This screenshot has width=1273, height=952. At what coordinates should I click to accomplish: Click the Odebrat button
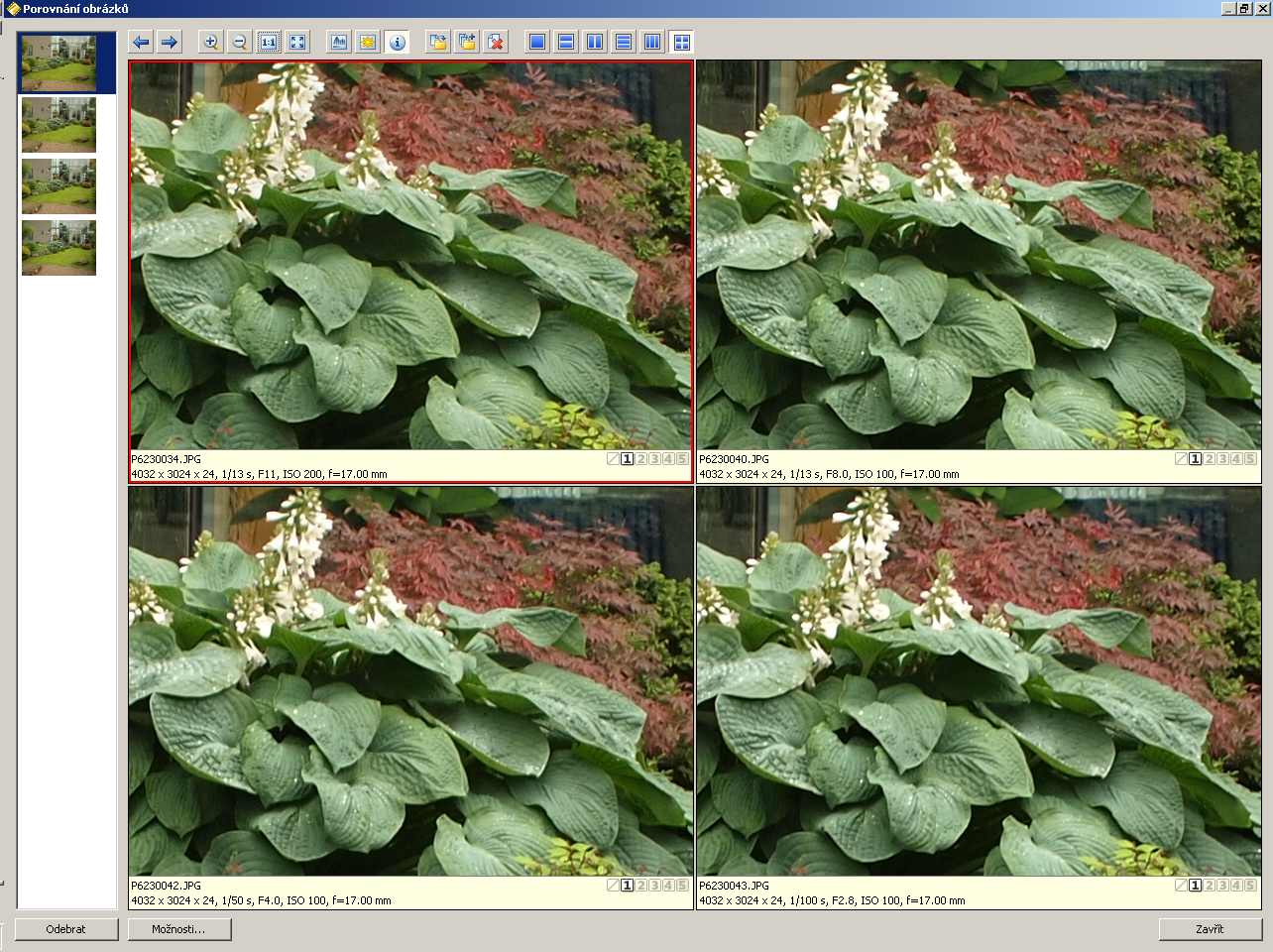tap(66, 929)
